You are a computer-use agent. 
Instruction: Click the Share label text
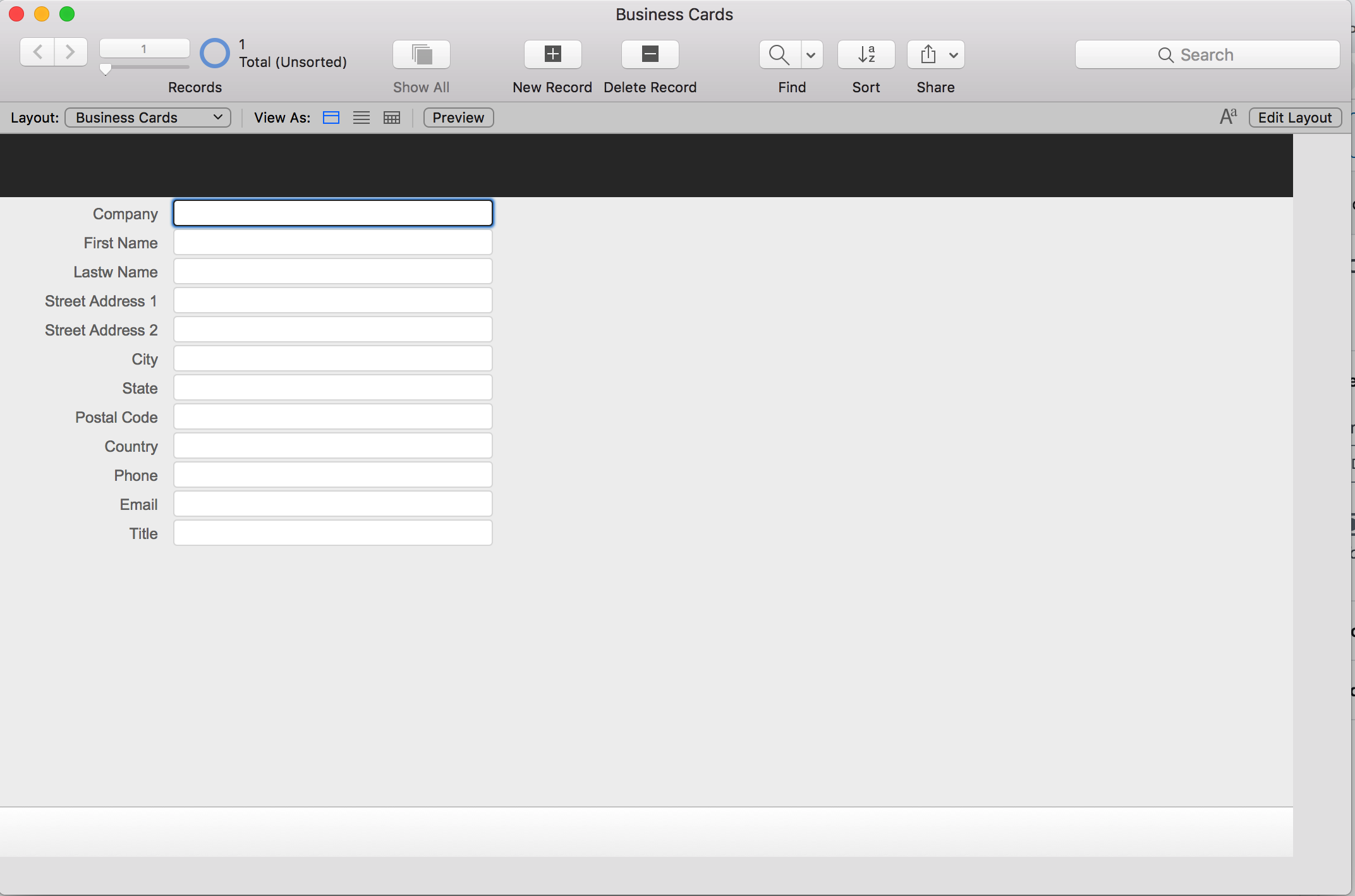click(936, 87)
